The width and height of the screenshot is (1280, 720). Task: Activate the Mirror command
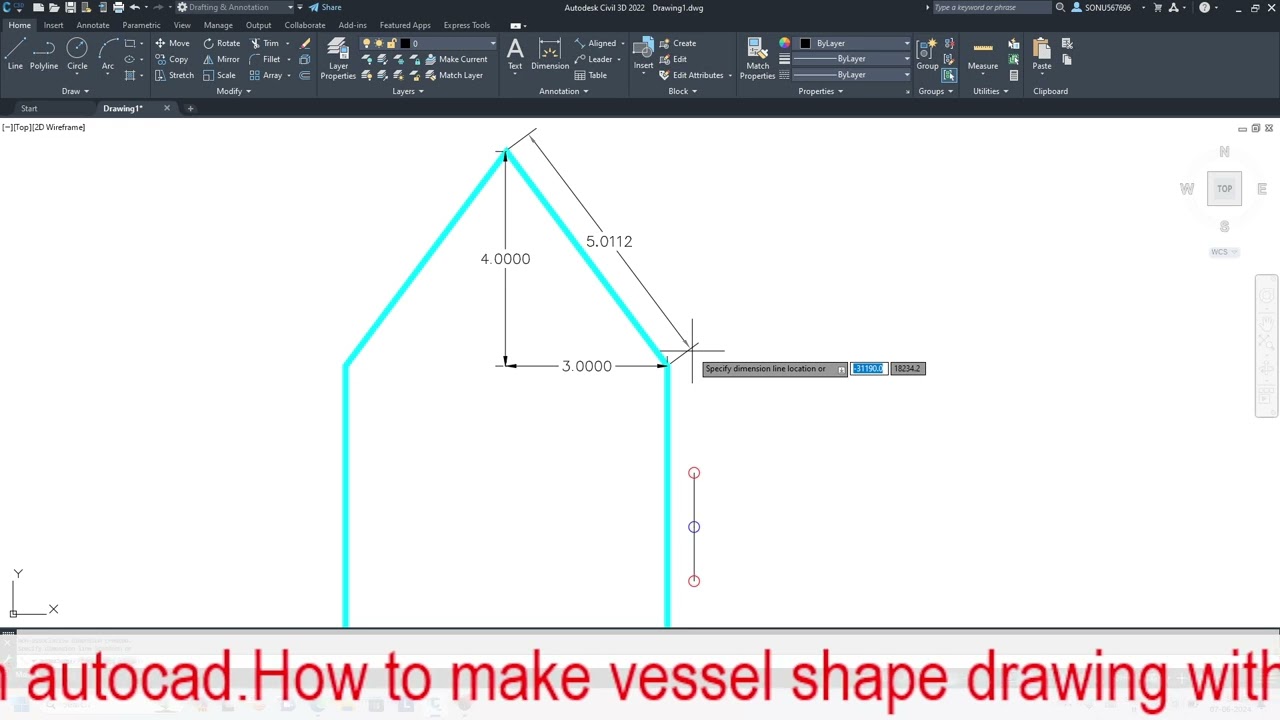(x=221, y=59)
